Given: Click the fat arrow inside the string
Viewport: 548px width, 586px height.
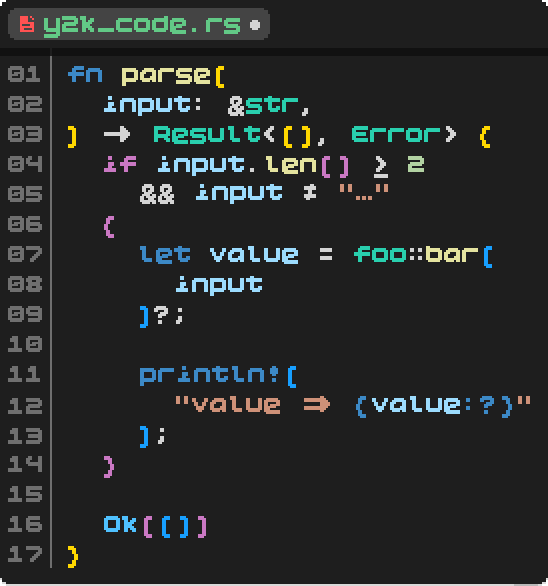Looking at the screenshot, I should (x=317, y=404).
